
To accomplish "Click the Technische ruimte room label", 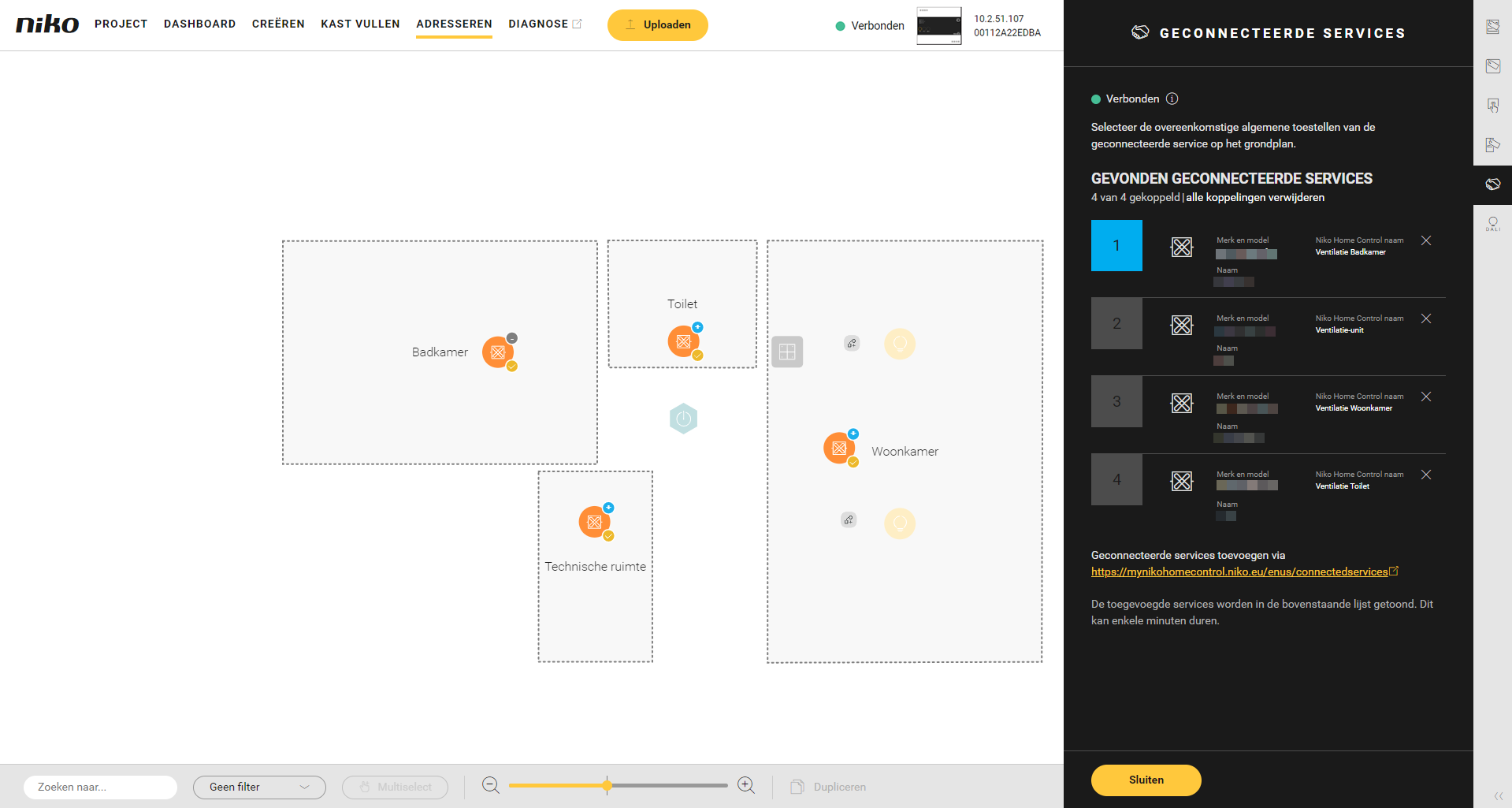I will (595, 567).
